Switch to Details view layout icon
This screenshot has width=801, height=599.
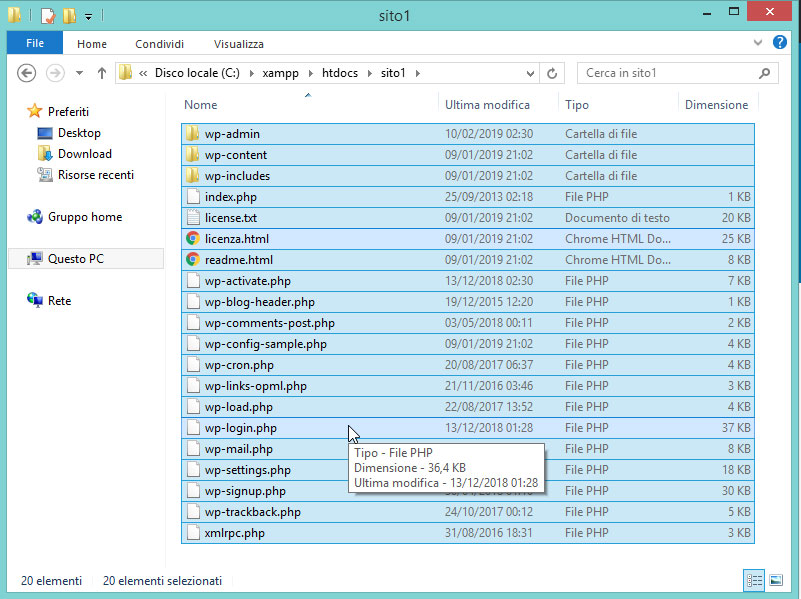click(755, 580)
